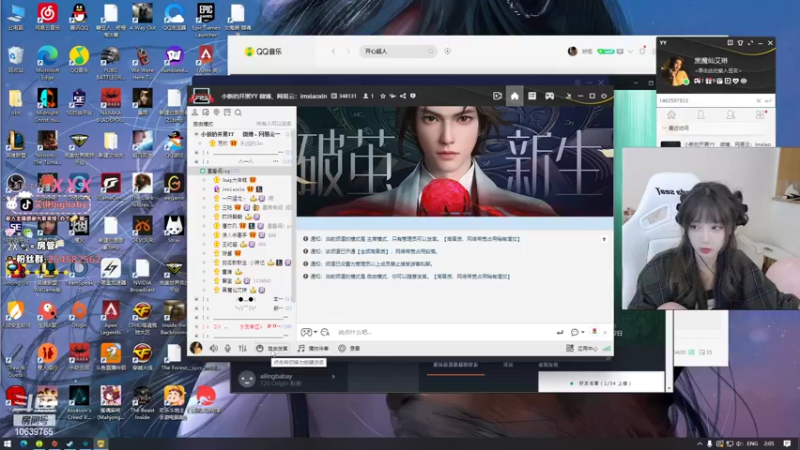Image resolution: width=800 pixels, height=450 pixels.
Task: Open the skin icon in YY title bar
Action: 740,43
